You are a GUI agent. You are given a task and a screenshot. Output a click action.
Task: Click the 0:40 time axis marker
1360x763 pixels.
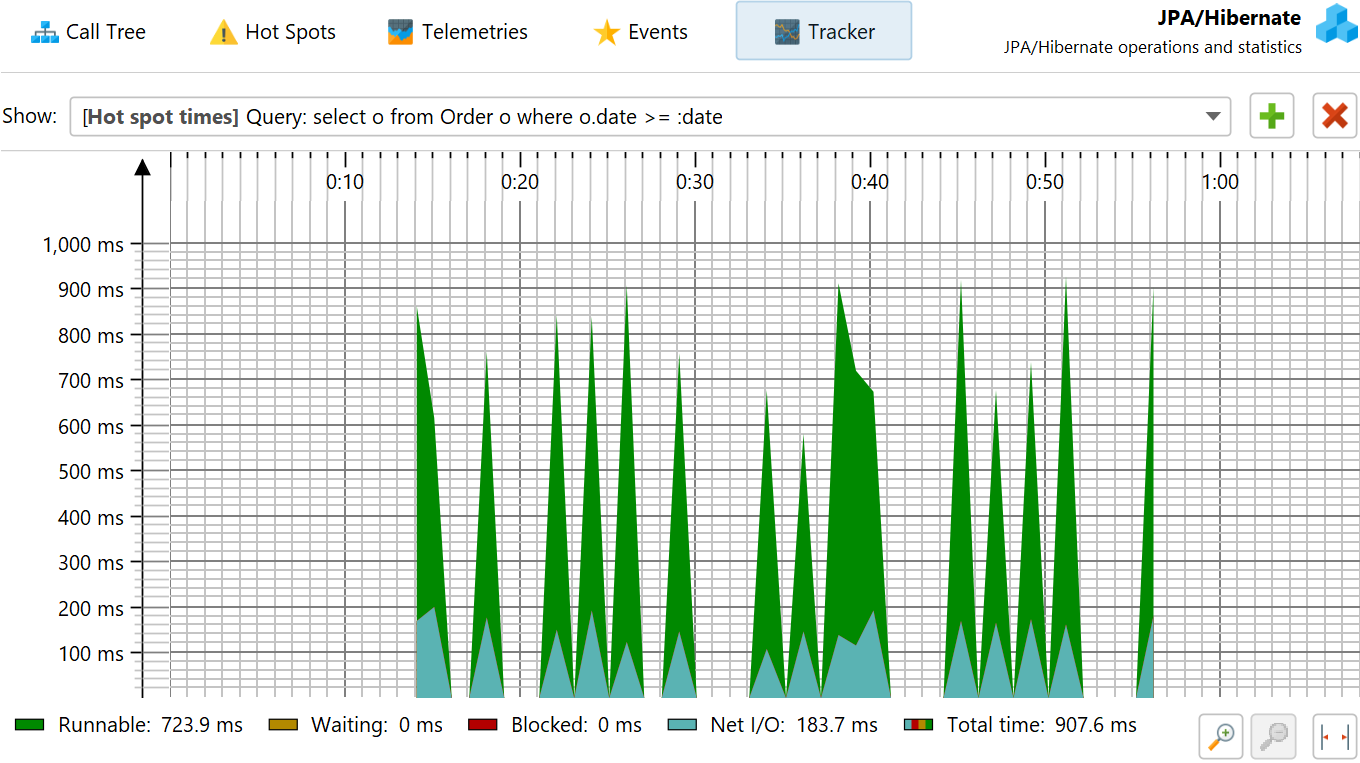click(x=870, y=182)
